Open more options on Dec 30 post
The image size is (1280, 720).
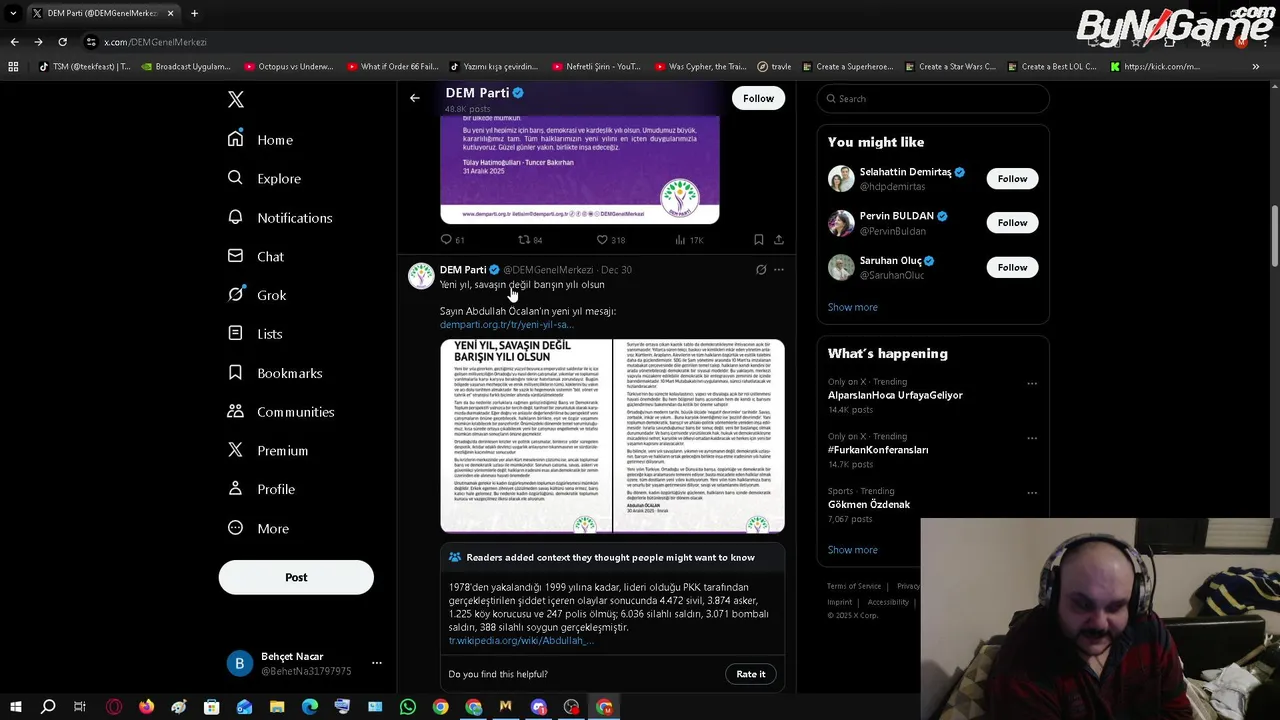coord(779,270)
